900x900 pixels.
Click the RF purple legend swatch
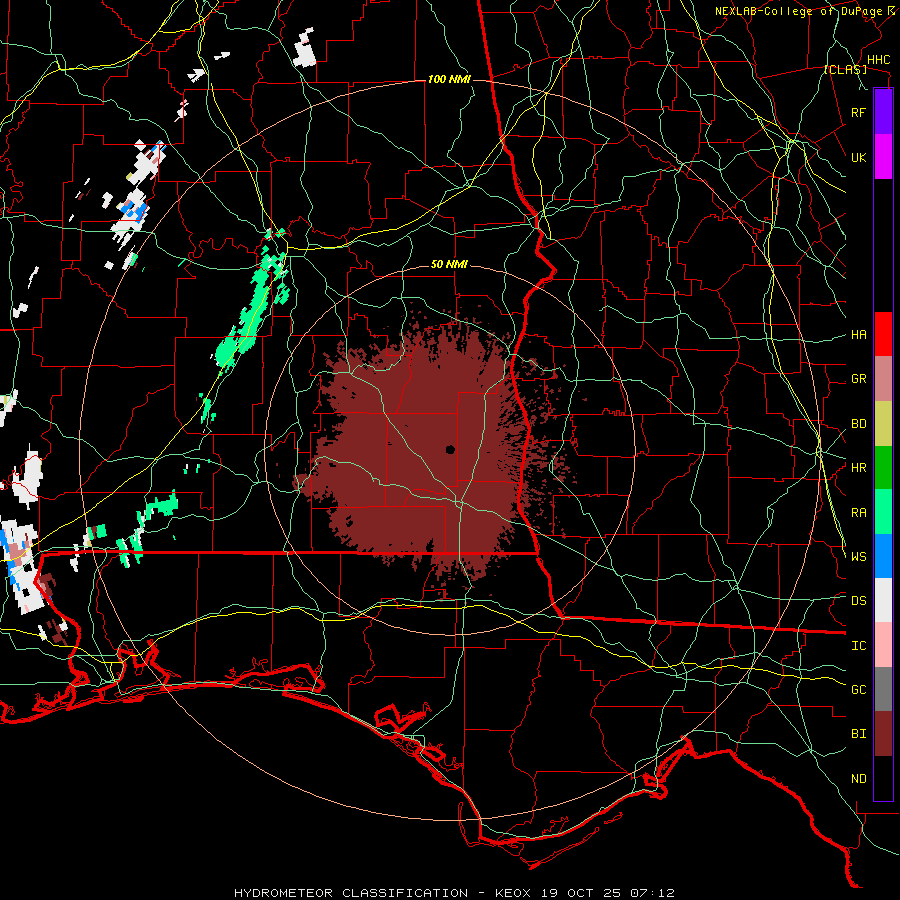click(883, 112)
